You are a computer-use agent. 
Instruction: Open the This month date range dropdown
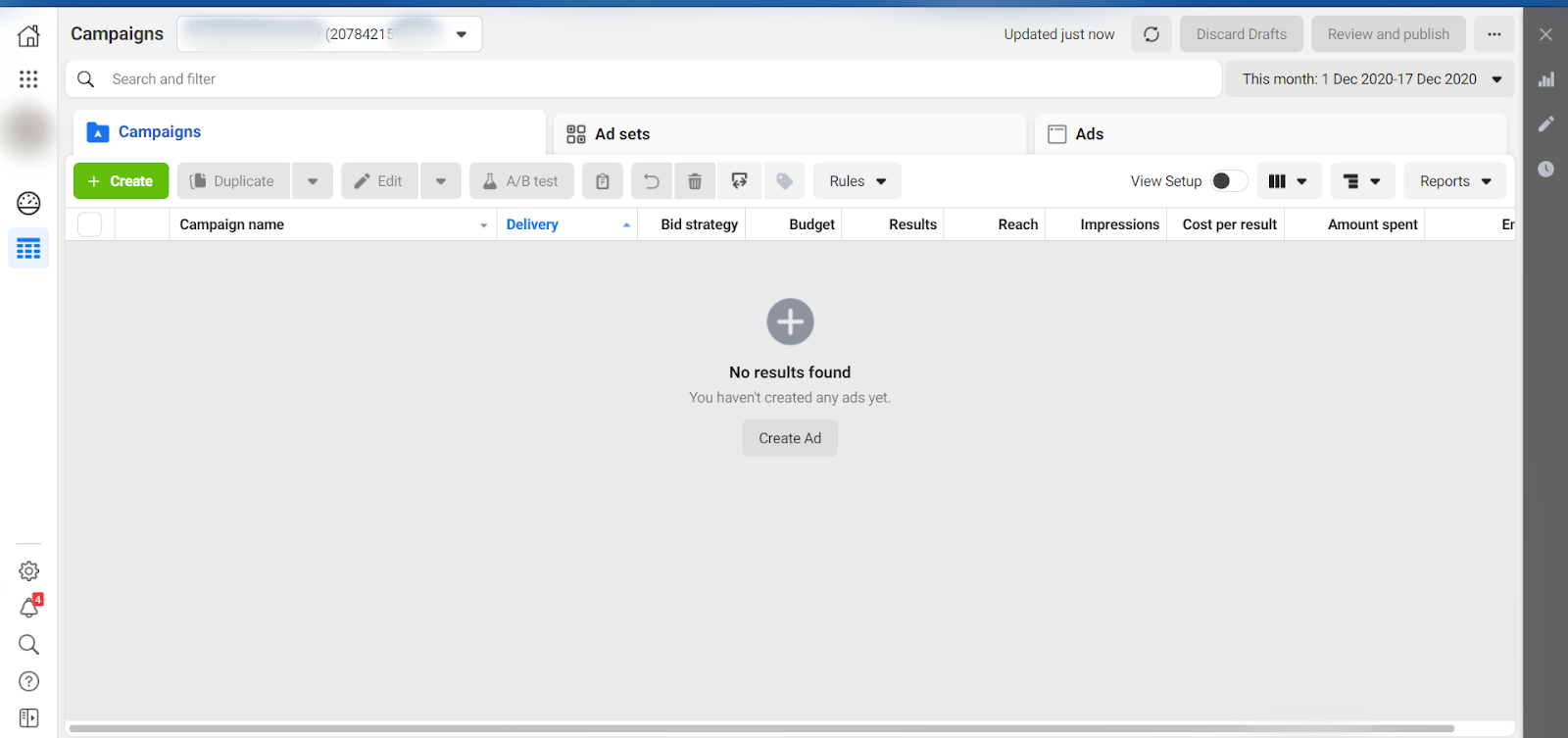coord(1370,79)
